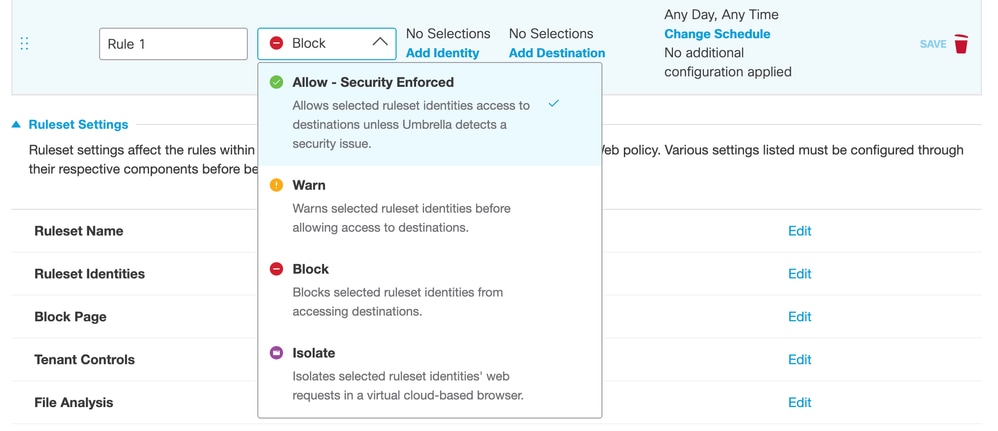
Task: Click the drag handle dots icon
Action: coord(24,44)
